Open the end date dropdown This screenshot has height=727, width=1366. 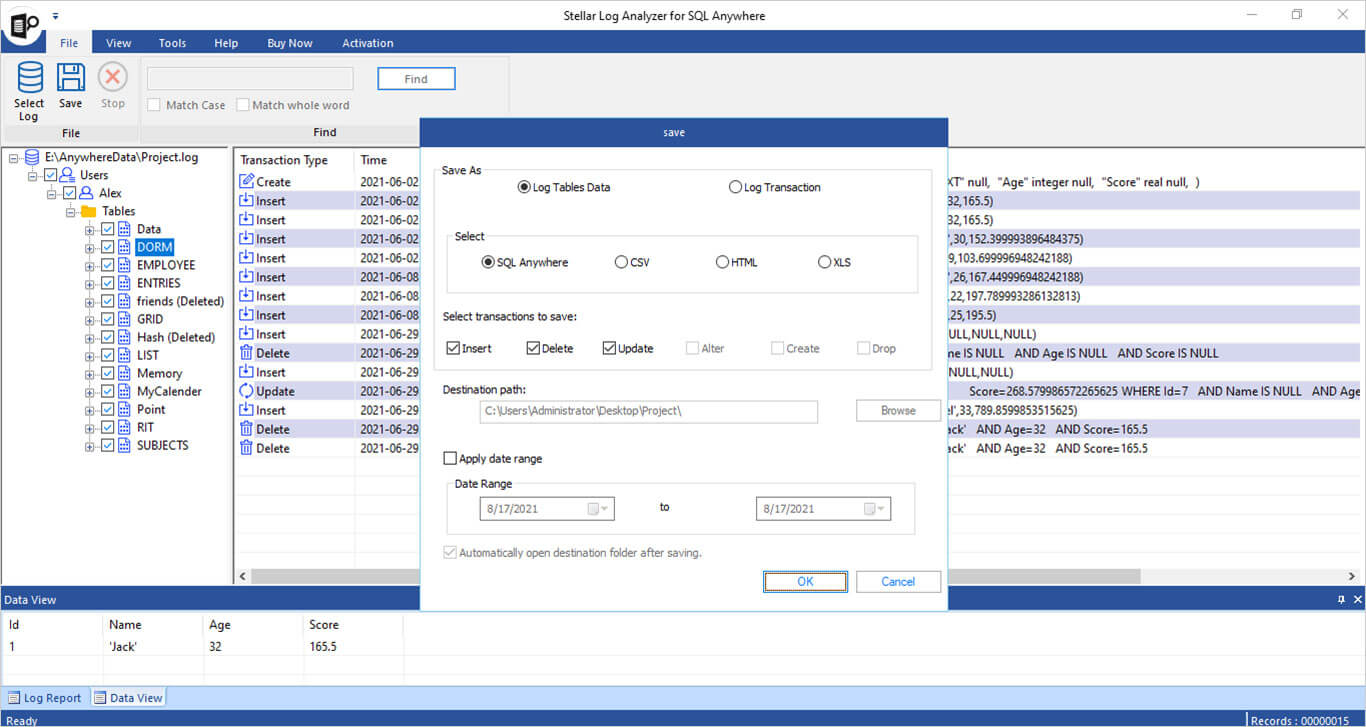coord(874,509)
